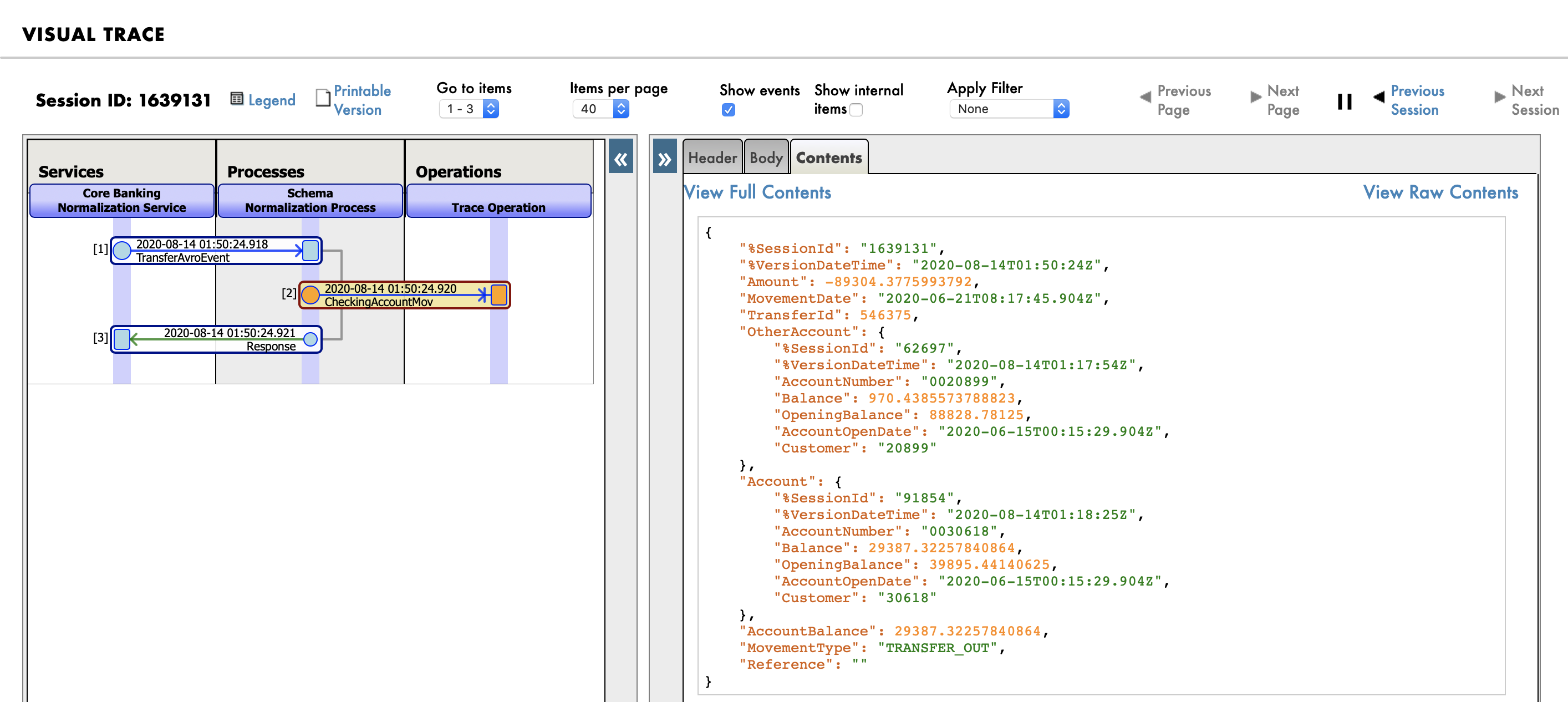Switch to the Body tab

point(766,157)
